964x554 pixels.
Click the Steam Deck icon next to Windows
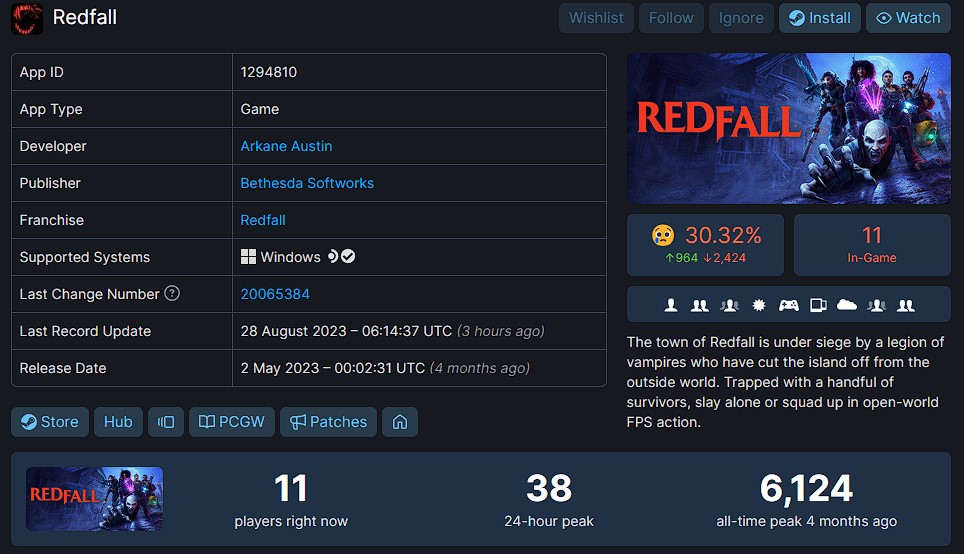tap(333, 256)
